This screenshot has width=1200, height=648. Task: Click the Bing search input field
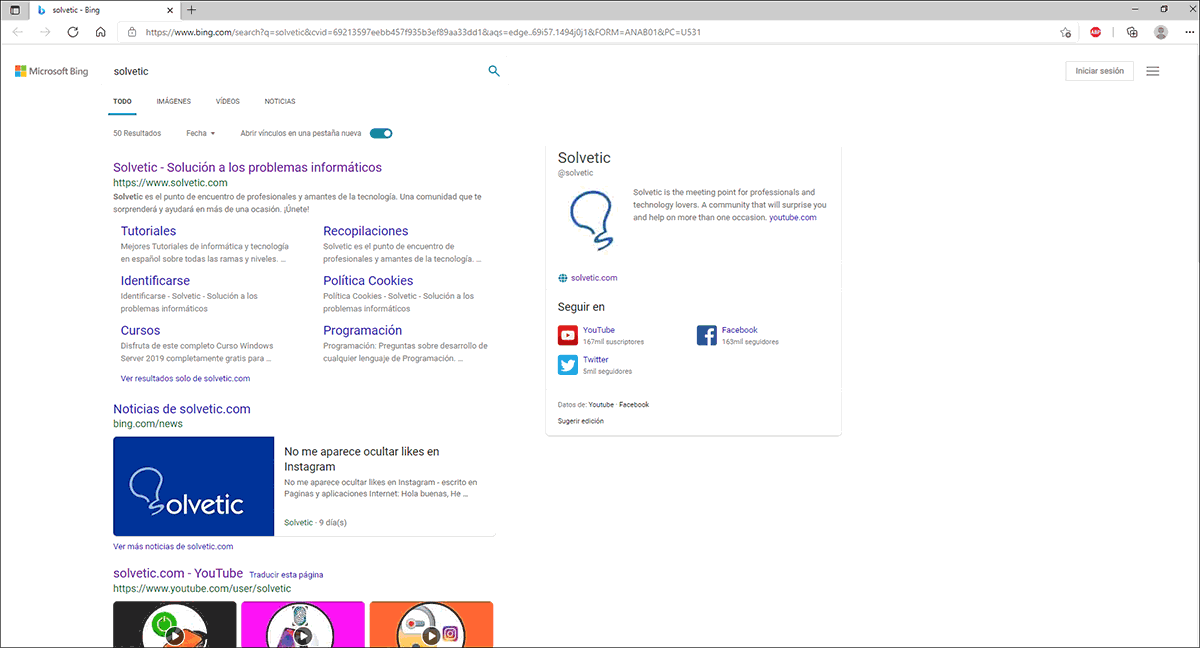295,71
